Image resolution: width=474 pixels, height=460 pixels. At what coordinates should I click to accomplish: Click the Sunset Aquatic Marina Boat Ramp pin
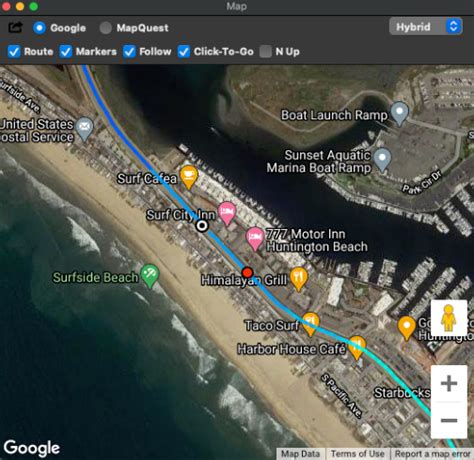pos(382,159)
